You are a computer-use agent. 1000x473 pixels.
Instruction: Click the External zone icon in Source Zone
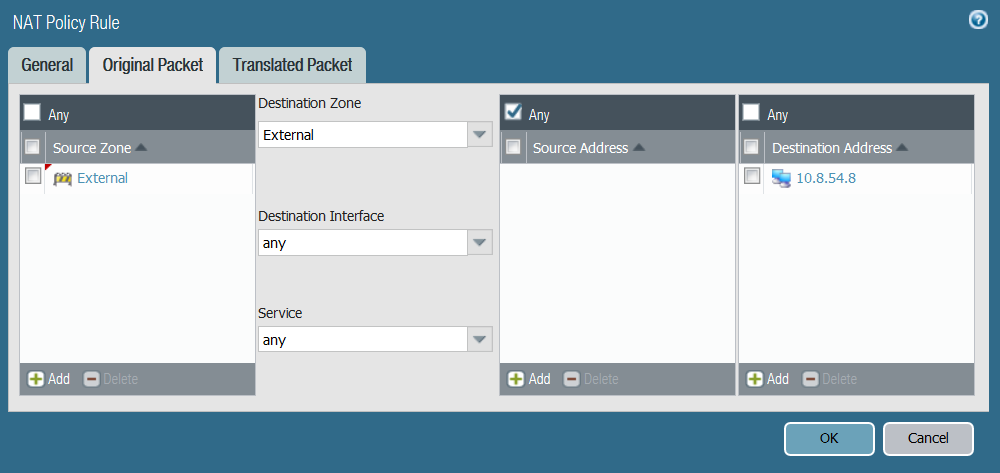point(62,179)
